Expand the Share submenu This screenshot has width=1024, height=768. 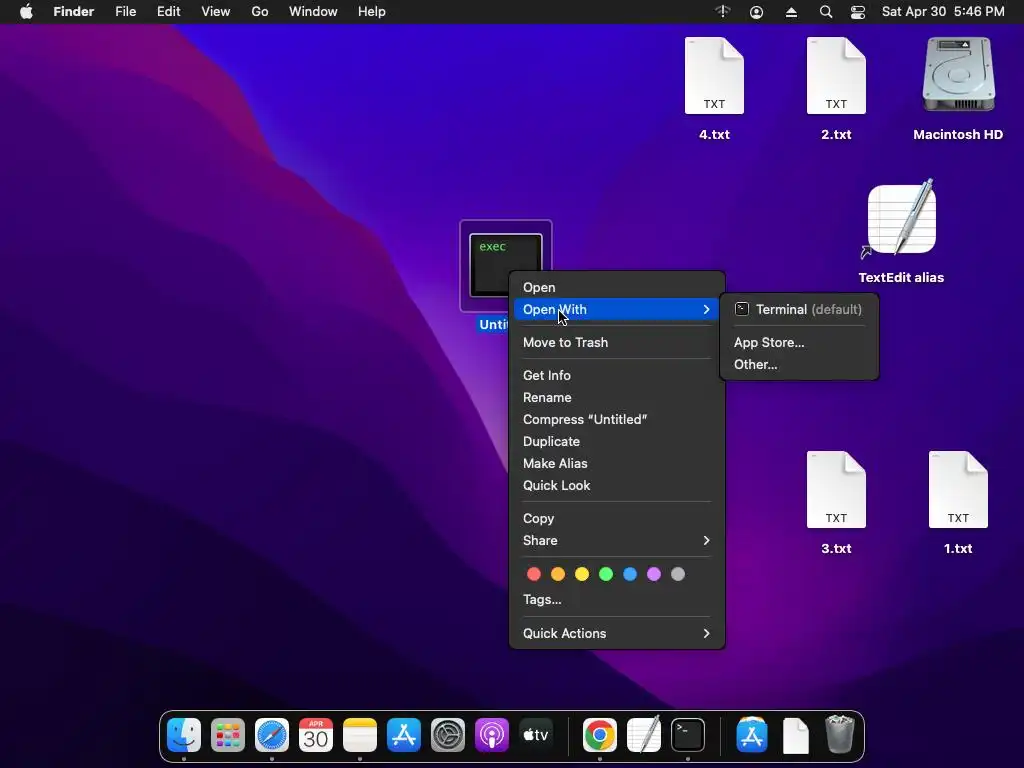coord(616,541)
